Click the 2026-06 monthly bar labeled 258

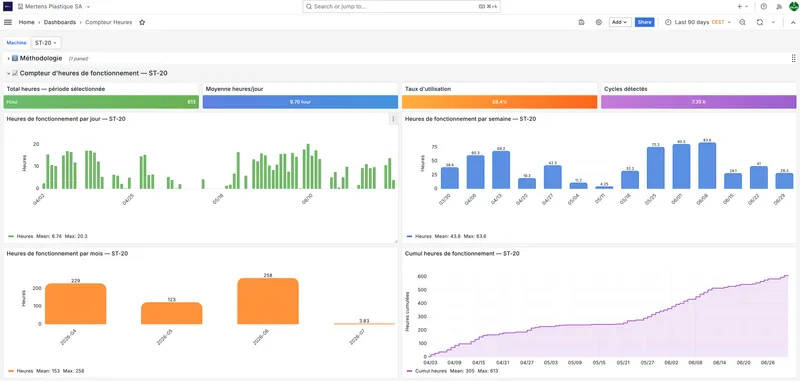268,301
